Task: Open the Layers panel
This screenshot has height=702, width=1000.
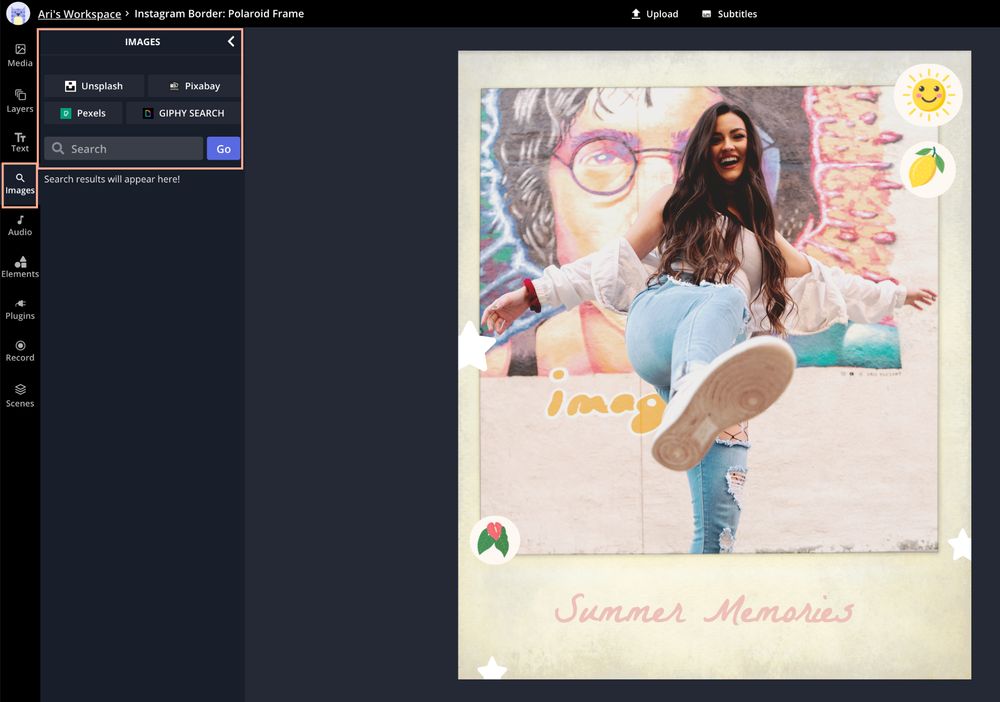Action: pyautogui.click(x=20, y=100)
